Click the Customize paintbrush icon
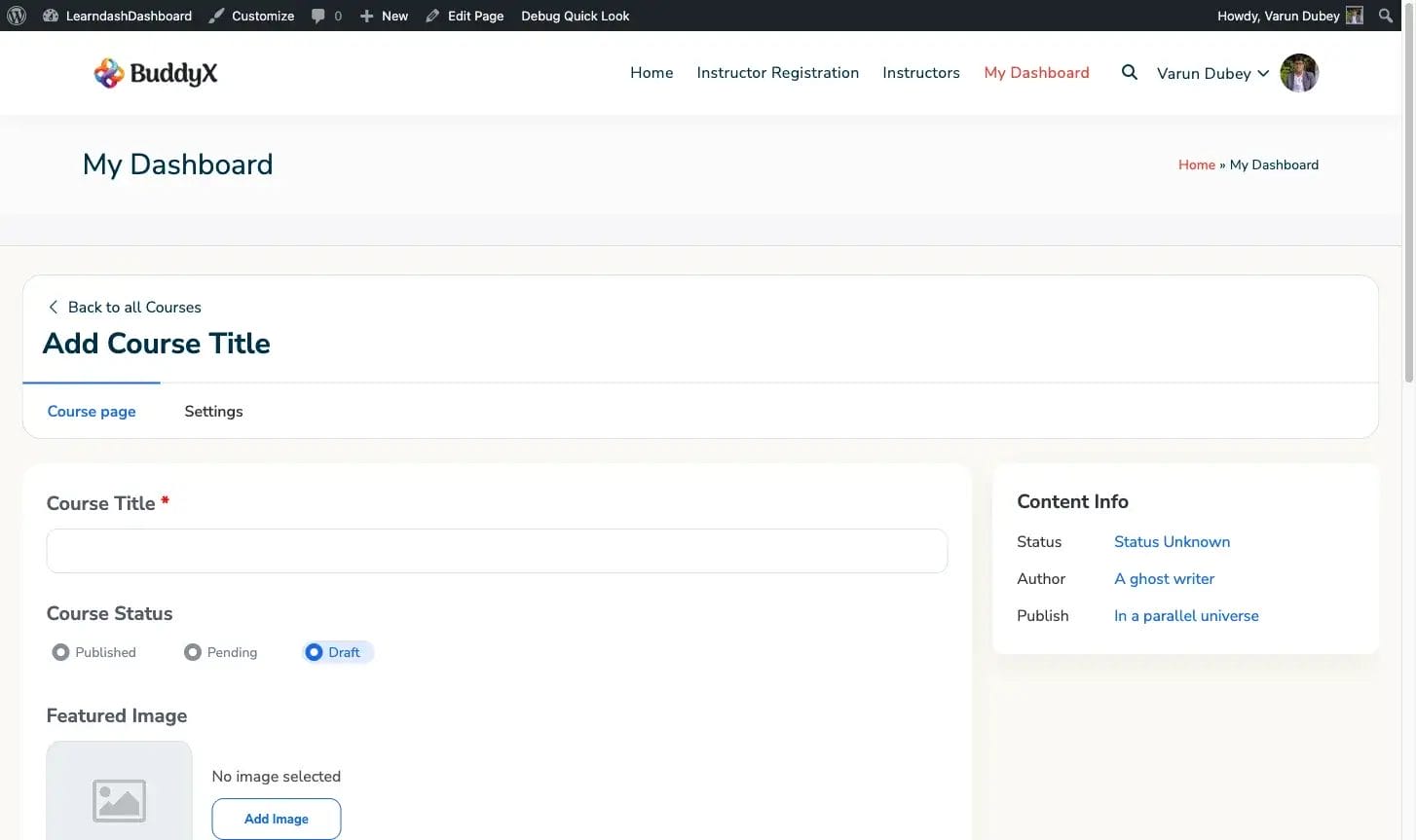 click(x=217, y=16)
